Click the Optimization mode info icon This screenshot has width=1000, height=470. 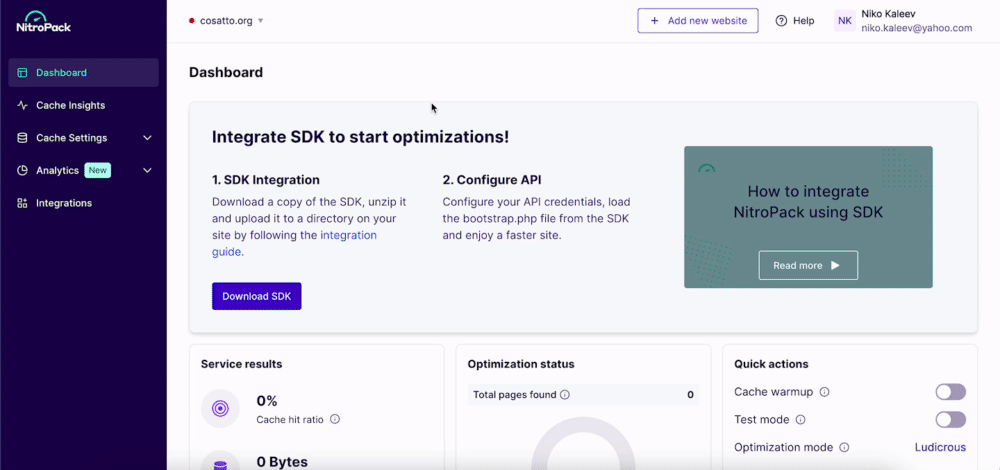(844, 448)
